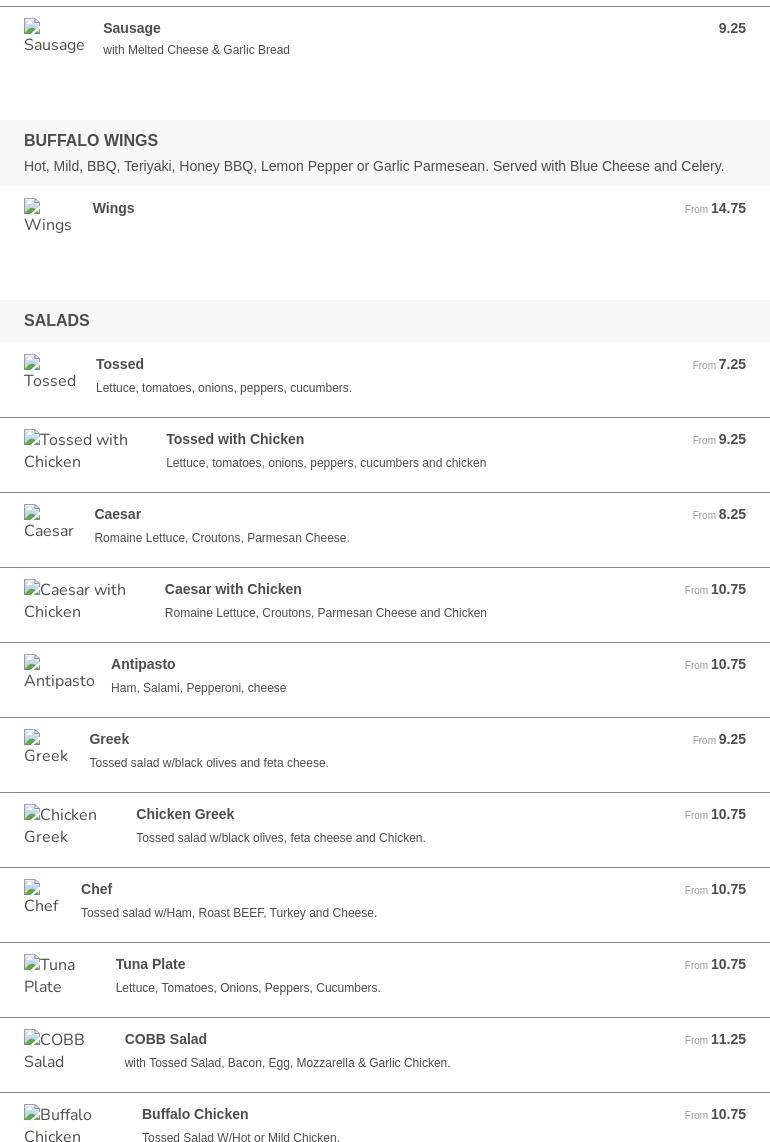Open the Antipasto item name

(x=143, y=664)
